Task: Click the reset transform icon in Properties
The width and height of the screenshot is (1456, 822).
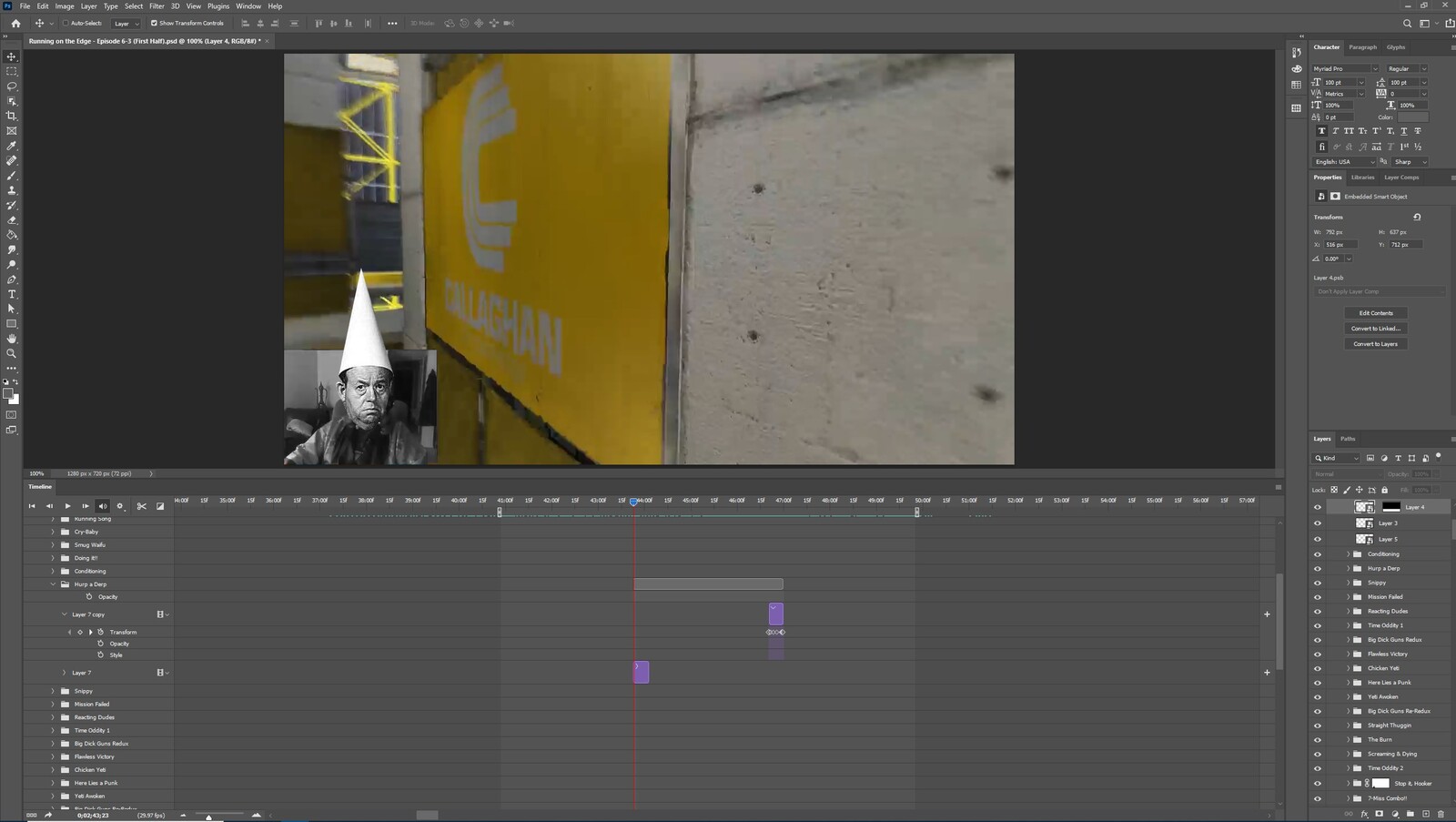Action: click(1417, 217)
